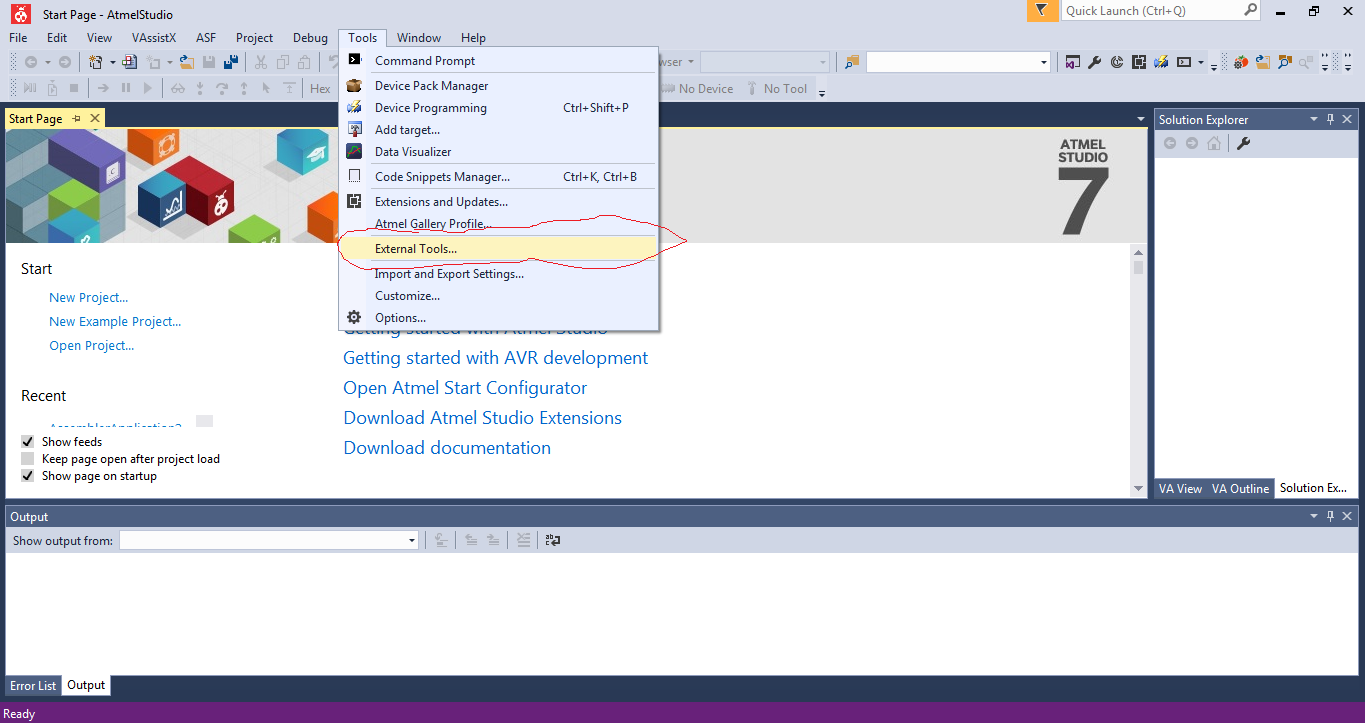Click the Options gear icon
This screenshot has height=723, width=1365.
tap(354, 317)
